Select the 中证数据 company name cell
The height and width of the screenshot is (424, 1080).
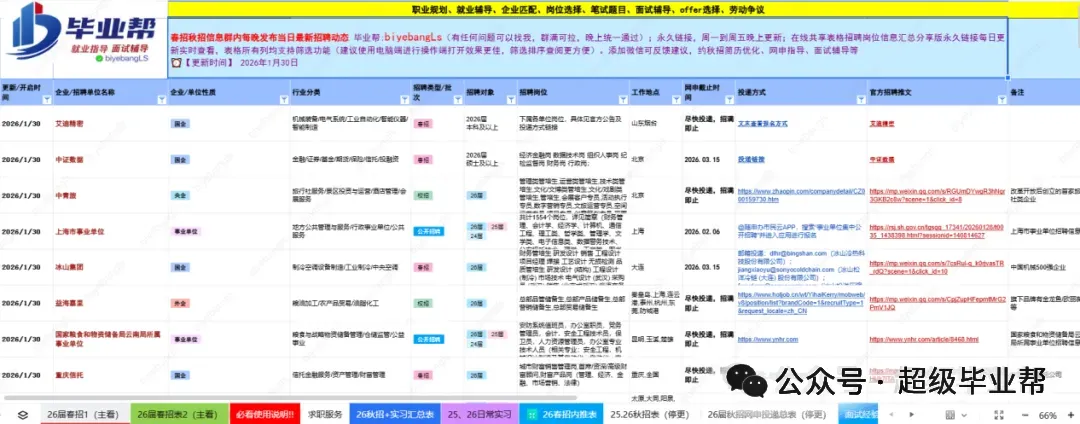pyautogui.click(x=111, y=159)
